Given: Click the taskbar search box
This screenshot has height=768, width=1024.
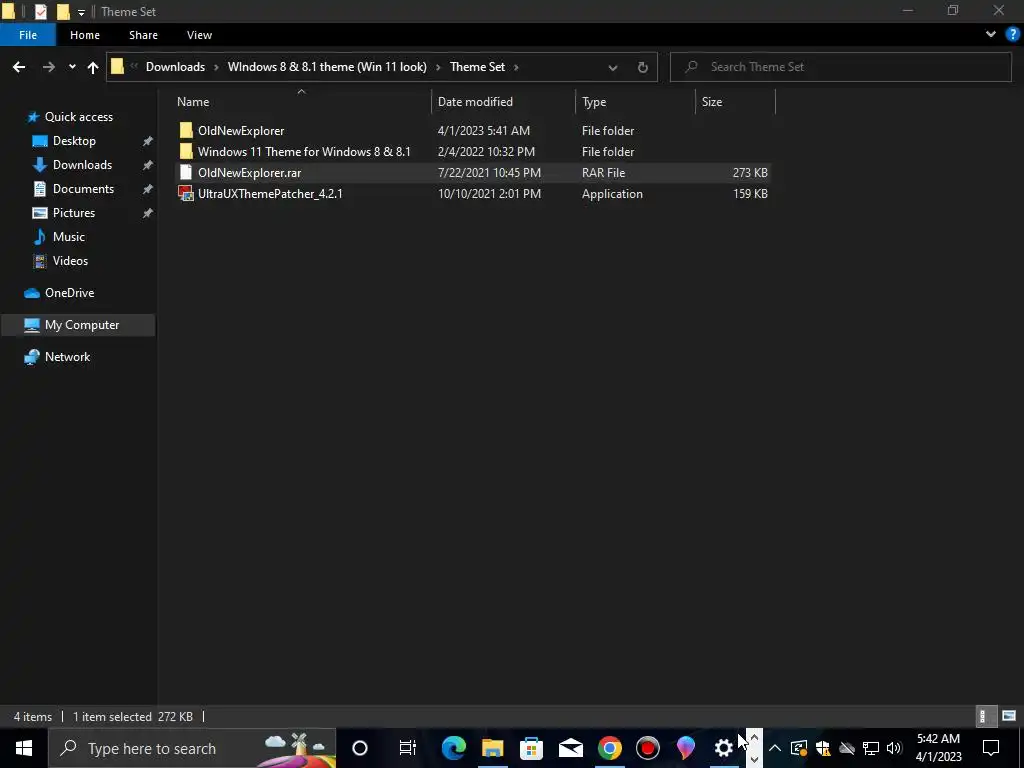Looking at the screenshot, I should tap(192, 748).
